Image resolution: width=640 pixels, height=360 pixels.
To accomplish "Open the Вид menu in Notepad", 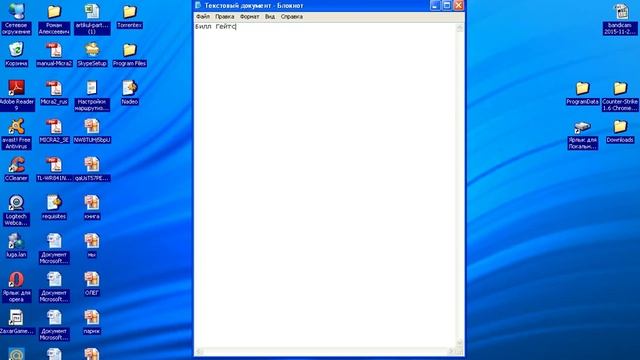I will point(270,17).
